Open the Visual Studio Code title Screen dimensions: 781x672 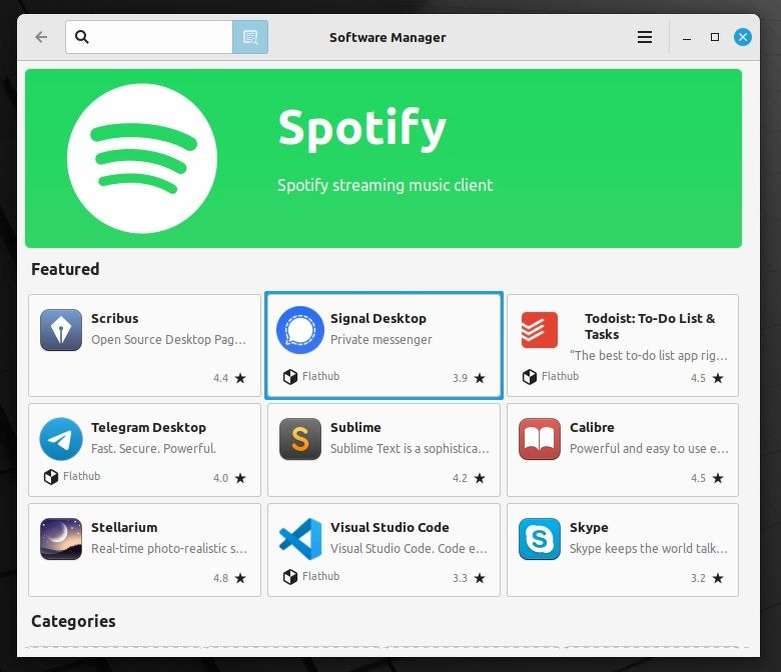pos(390,527)
